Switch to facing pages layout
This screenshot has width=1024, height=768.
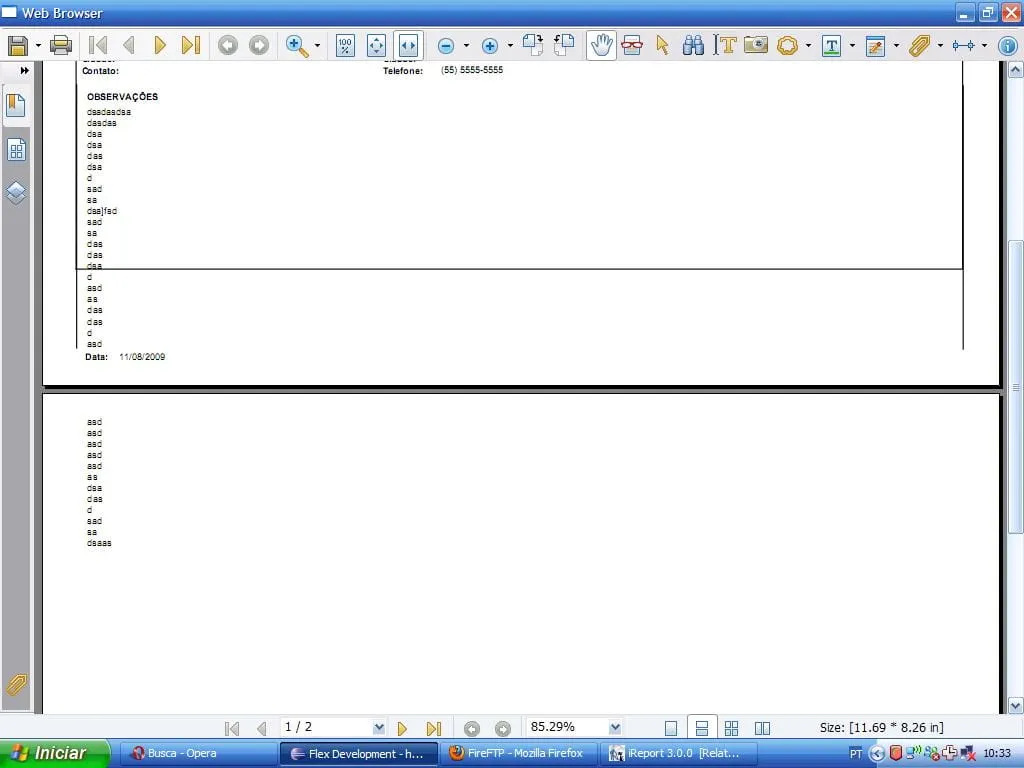coord(762,728)
